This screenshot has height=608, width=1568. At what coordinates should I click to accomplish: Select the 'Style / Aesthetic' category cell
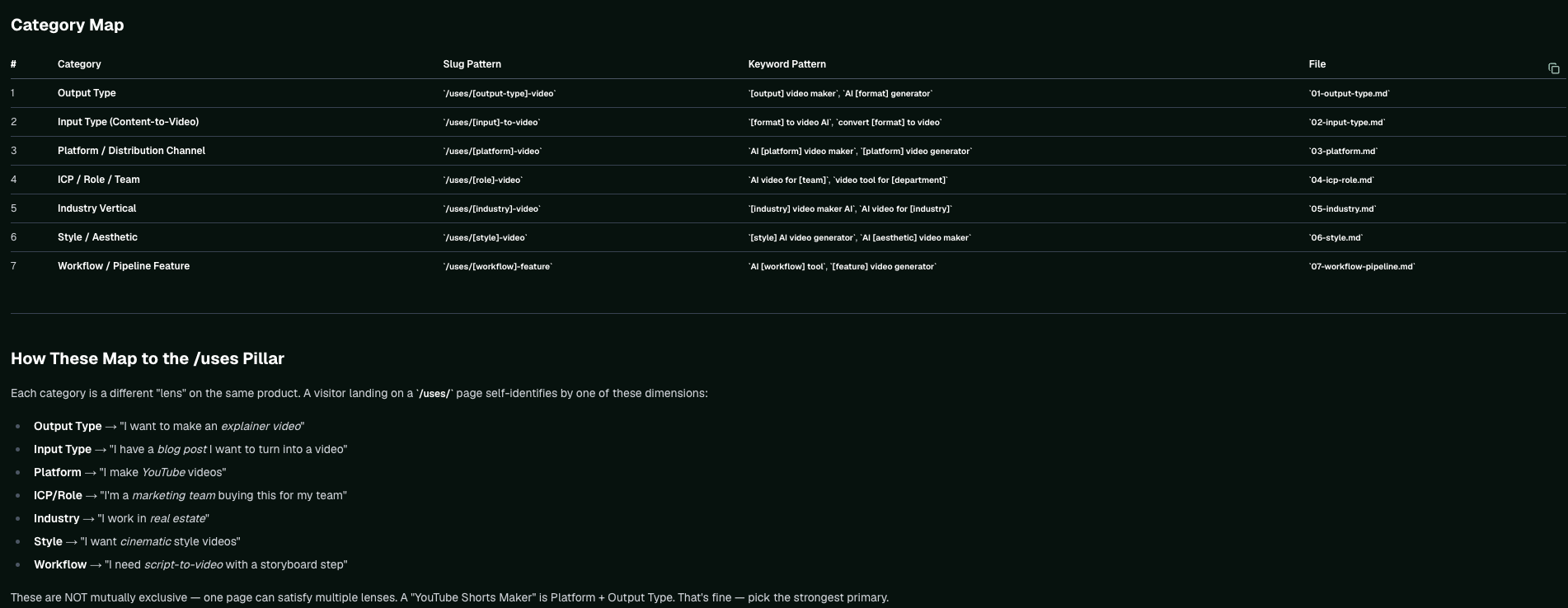[97, 237]
